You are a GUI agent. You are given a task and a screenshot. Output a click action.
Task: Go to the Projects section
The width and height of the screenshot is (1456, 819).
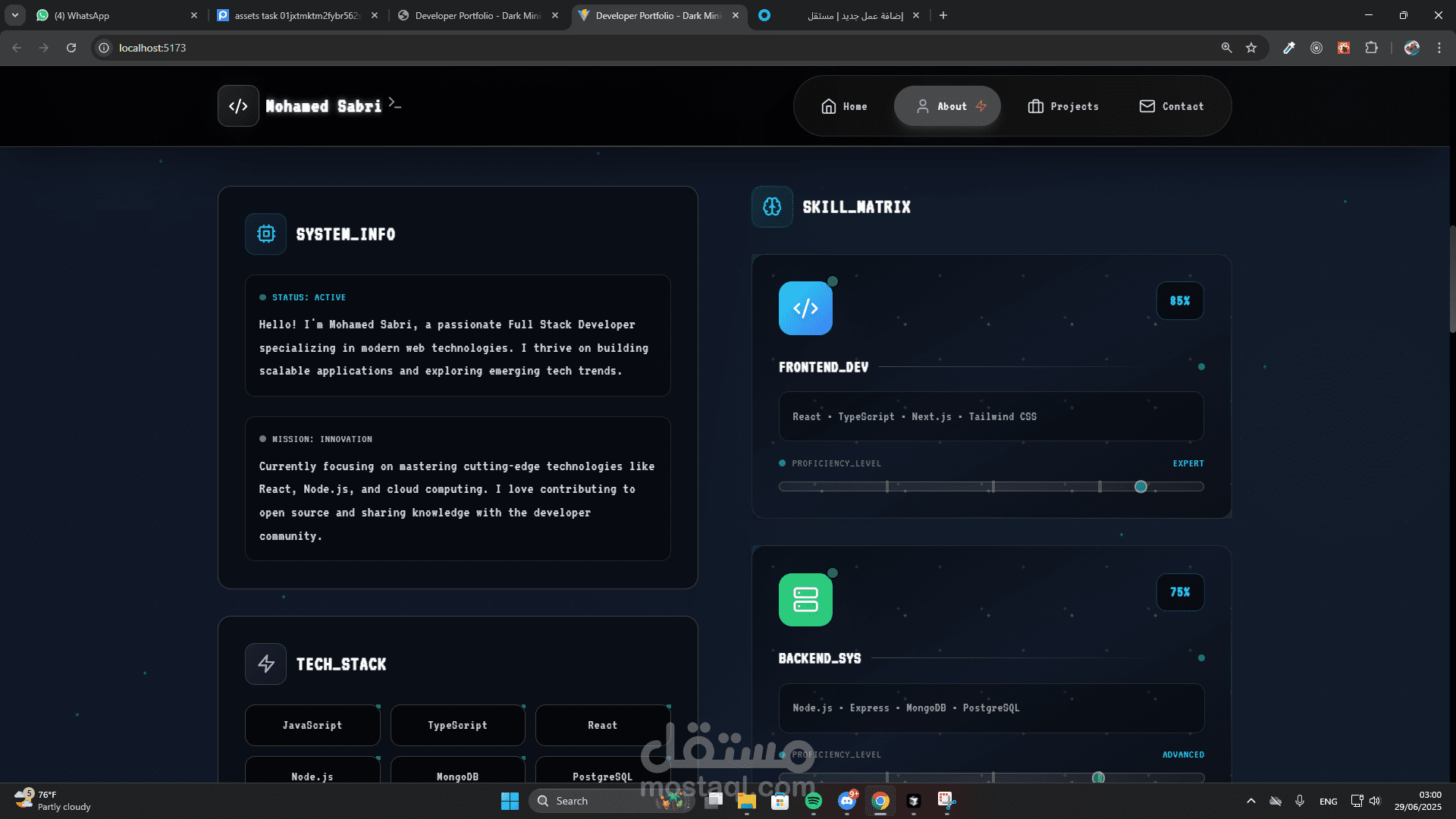coord(1063,106)
